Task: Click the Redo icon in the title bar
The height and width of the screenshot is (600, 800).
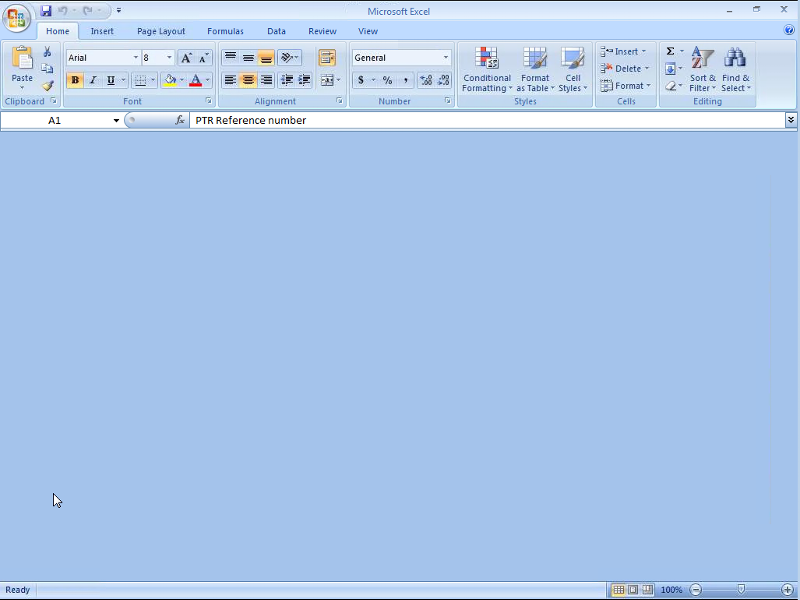Action: point(88,10)
